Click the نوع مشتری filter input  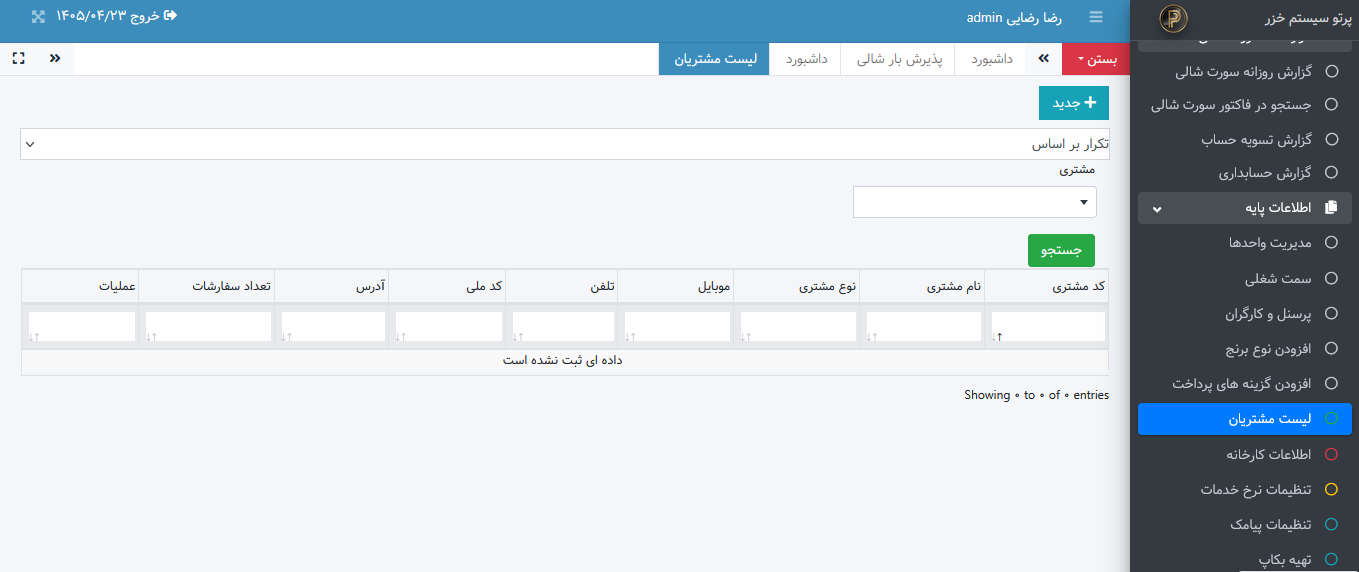799,327
